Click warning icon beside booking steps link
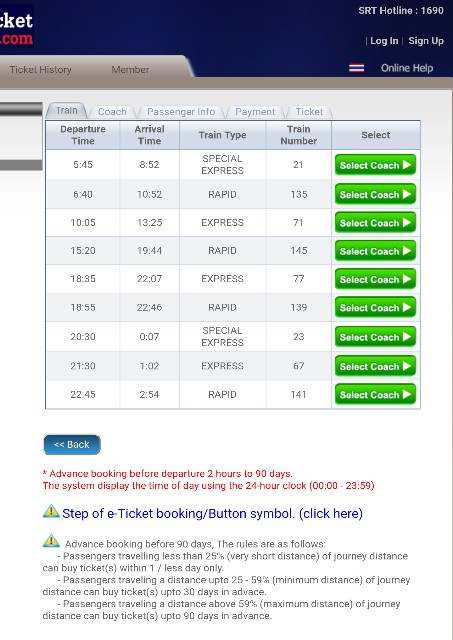Viewport: 453px width, 640px height. [51, 511]
